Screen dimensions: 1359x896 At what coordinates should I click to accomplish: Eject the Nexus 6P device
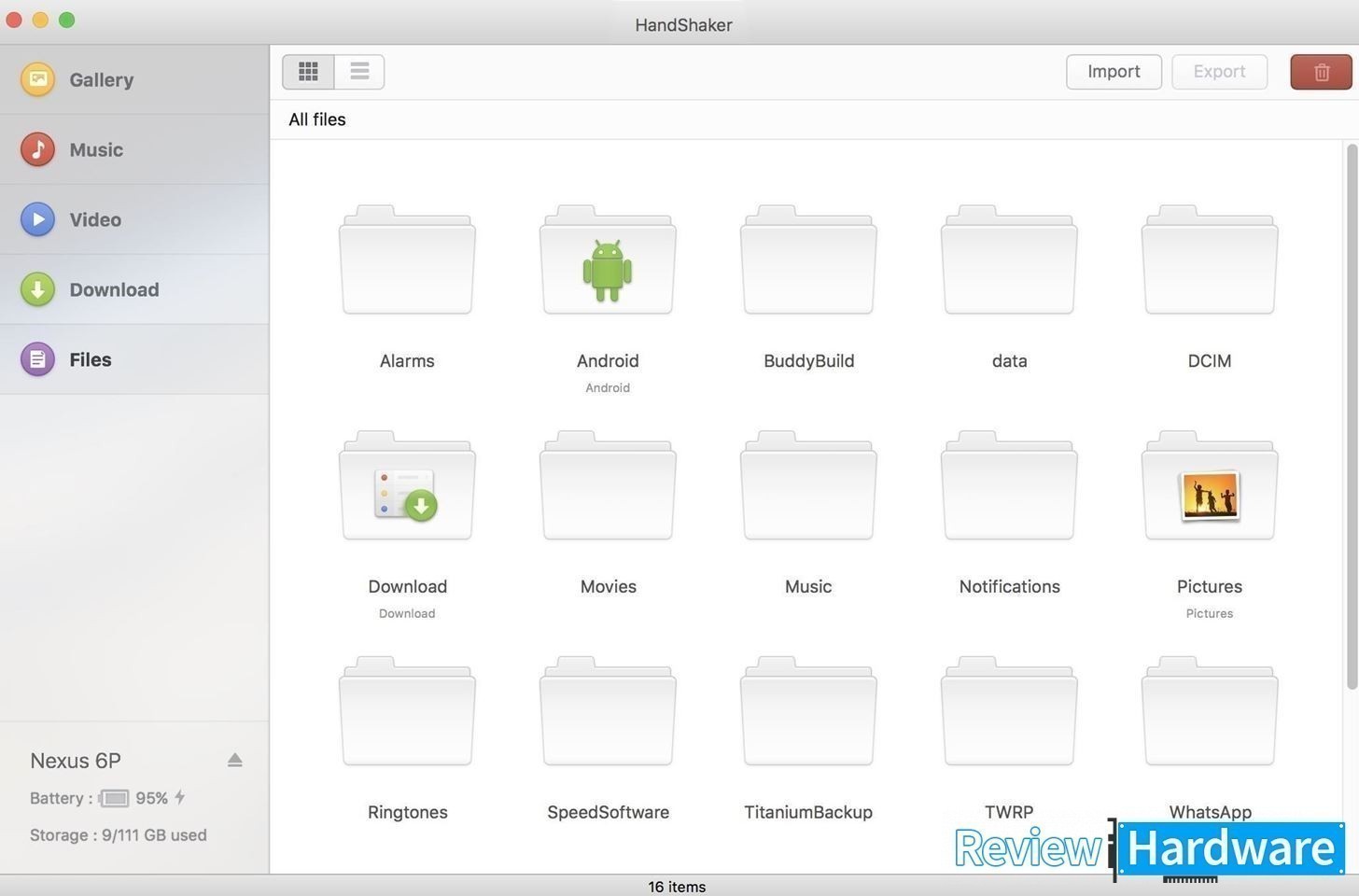[x=235, y=760]
